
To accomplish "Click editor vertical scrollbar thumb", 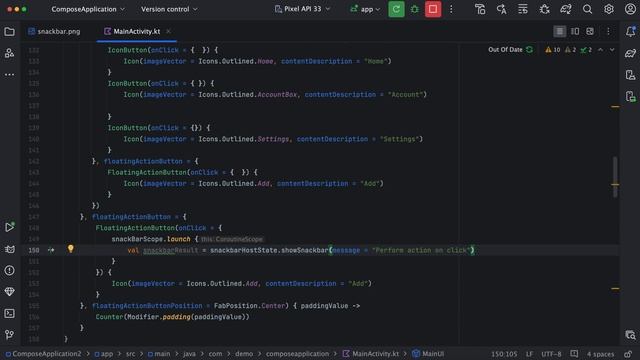I will click(615, 177).
